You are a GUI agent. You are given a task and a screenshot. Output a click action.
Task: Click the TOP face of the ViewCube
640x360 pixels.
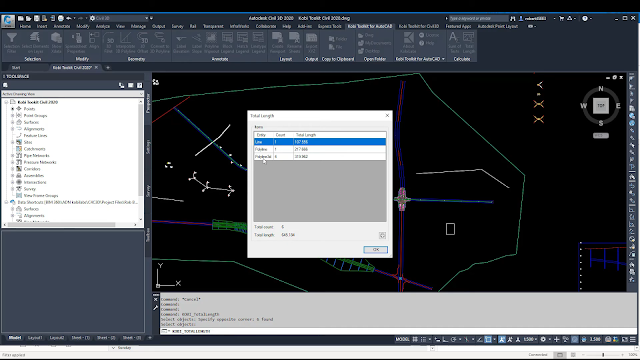(x=600, y=106)
